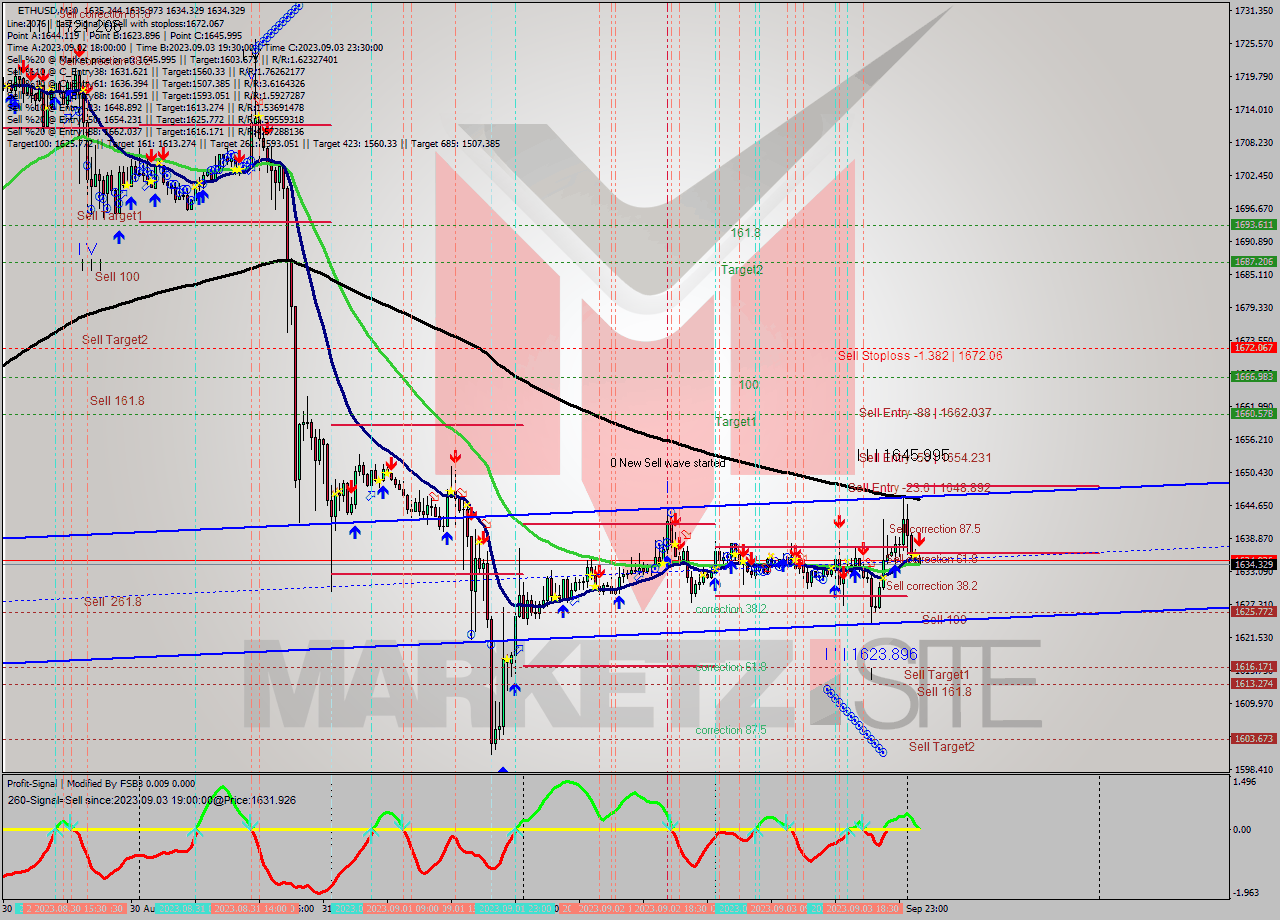Click the 1.496 indicator scale value
Viewport: 1280px width, 920px height.
pyautogui.click(x=1246, y=783)
